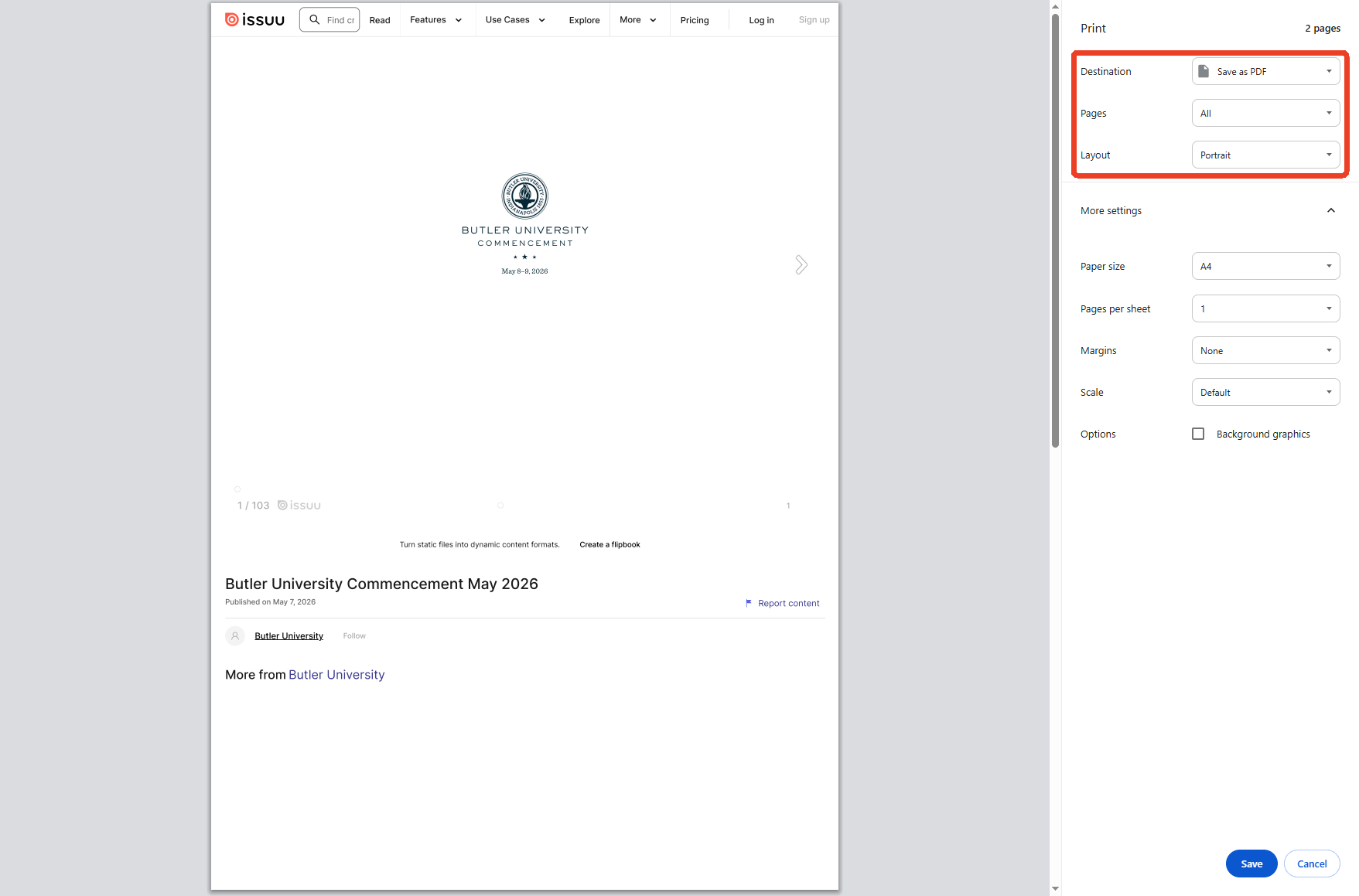Cancel the print dialog
Screen dimensions: 1359x896
click(1312, 864)
